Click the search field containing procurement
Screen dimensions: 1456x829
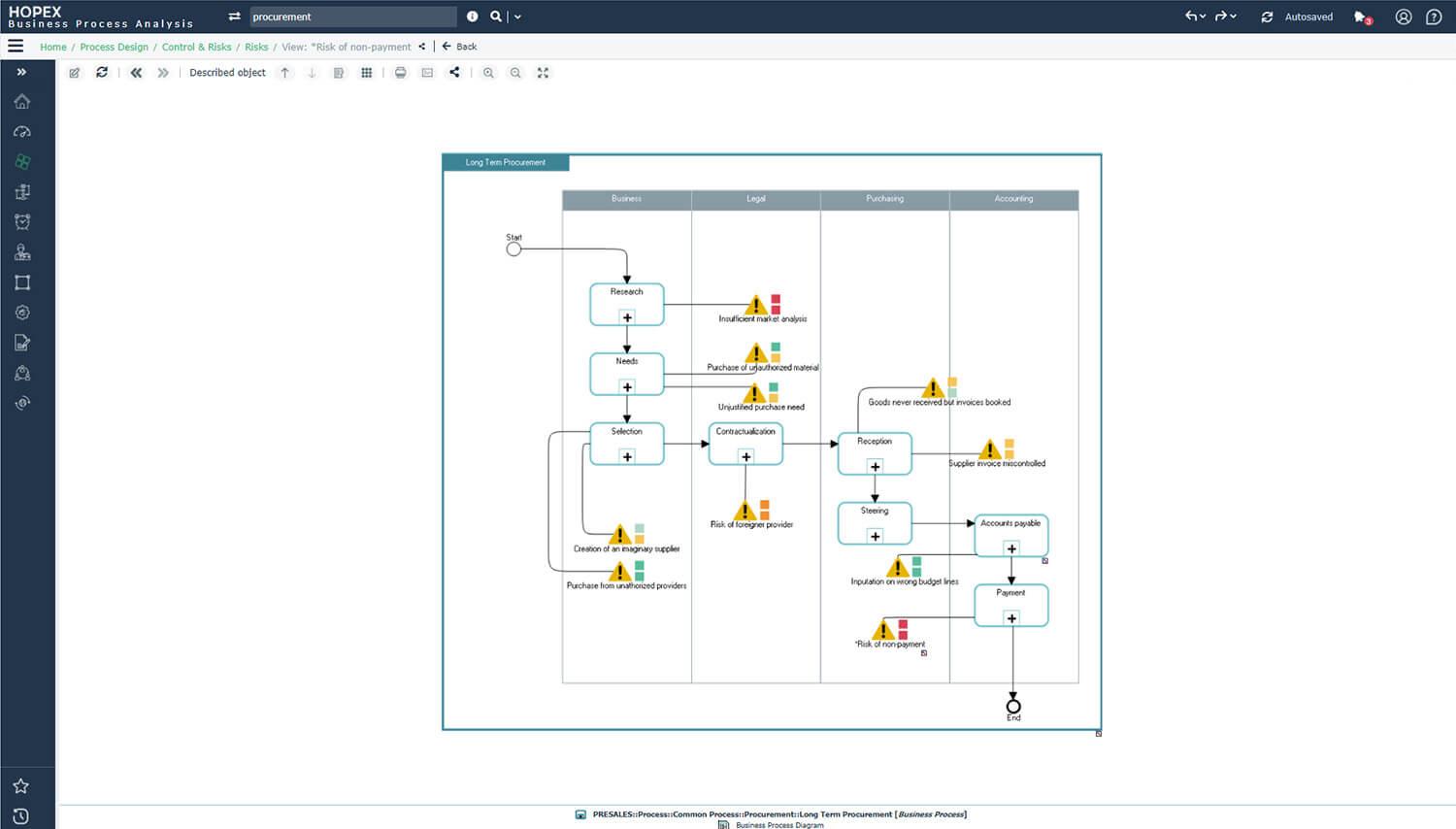(x=352, y=17)
